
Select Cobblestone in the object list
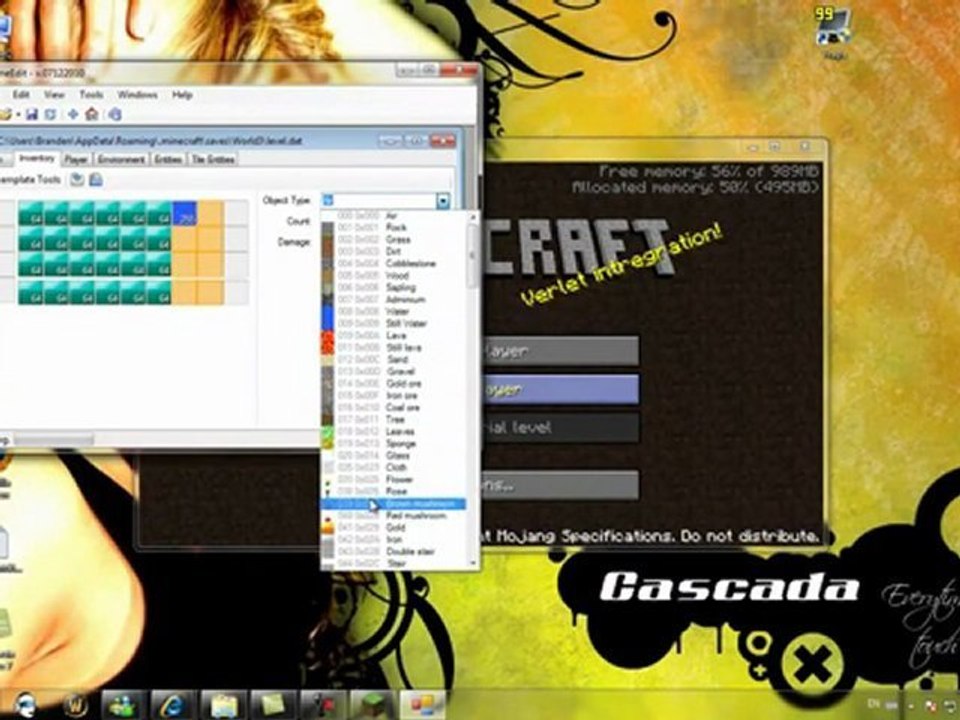394,263
